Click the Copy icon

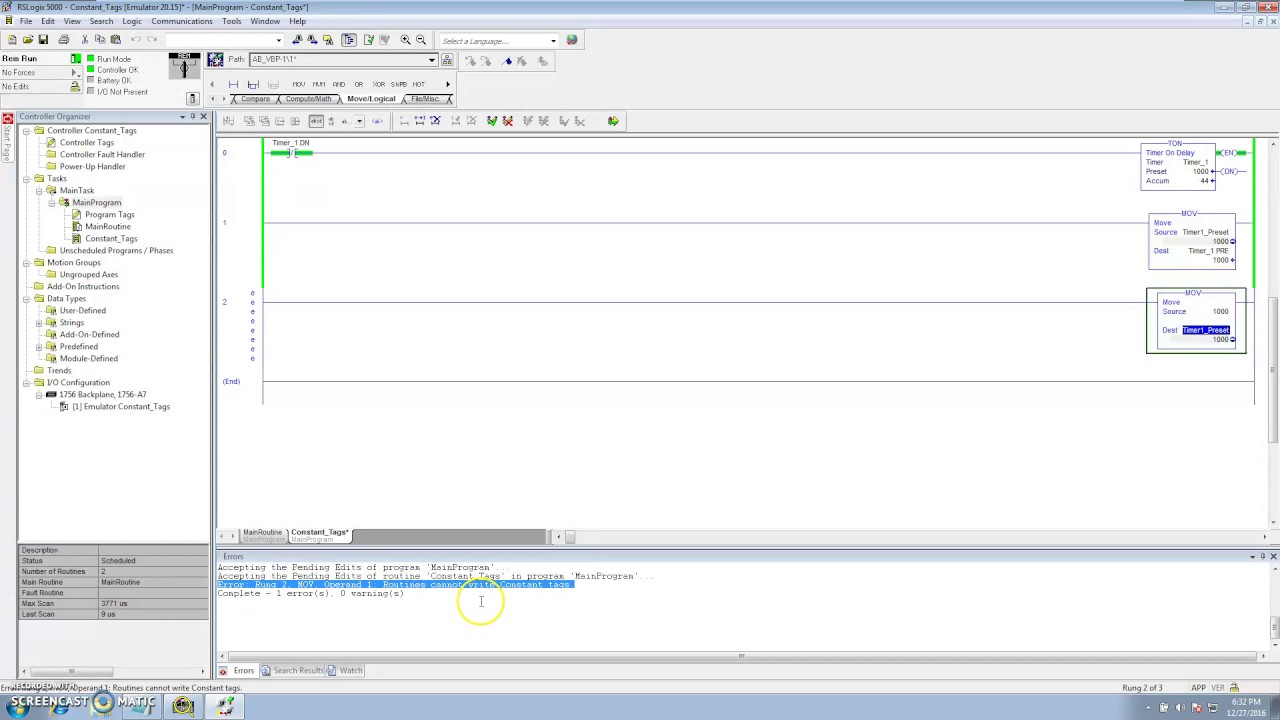(100, 40)
